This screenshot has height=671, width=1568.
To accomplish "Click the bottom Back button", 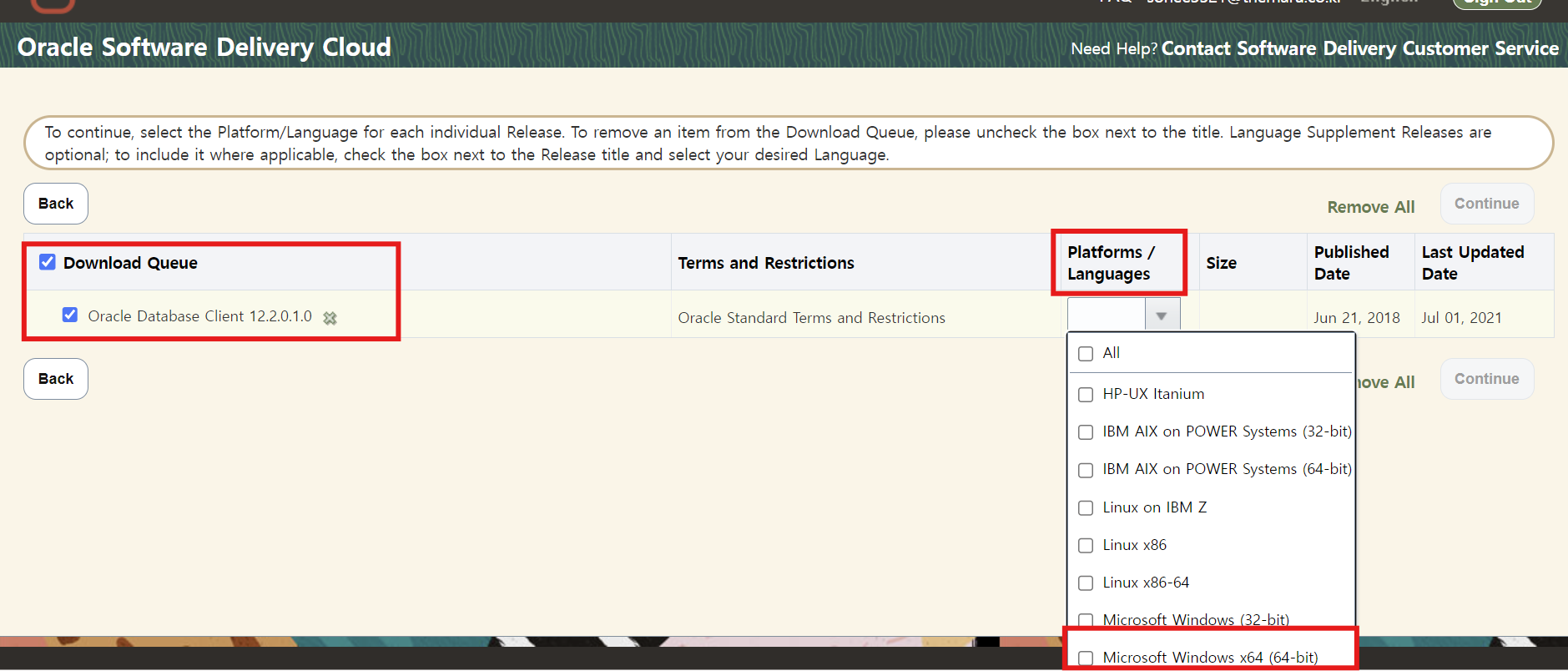I will click(56, 379).
